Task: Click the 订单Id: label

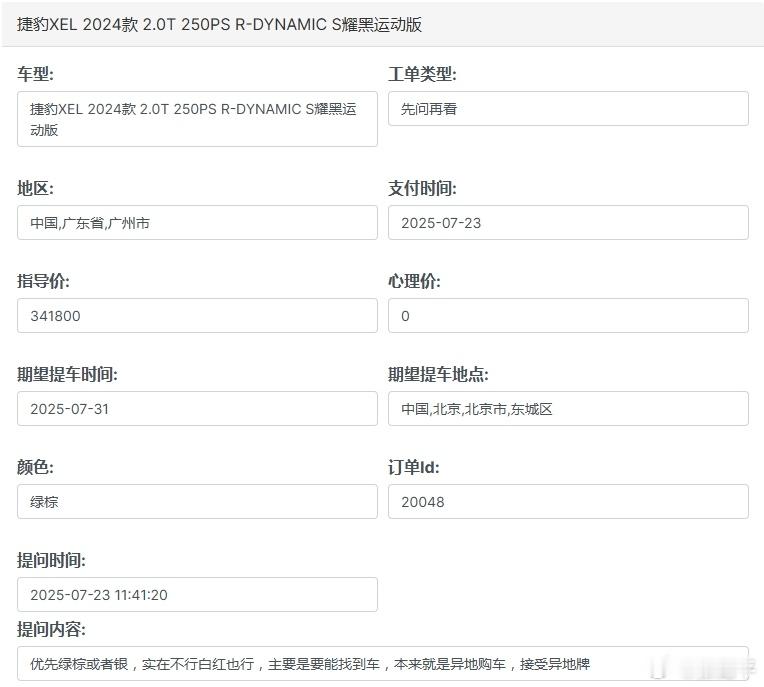Action: coord(414,467)
